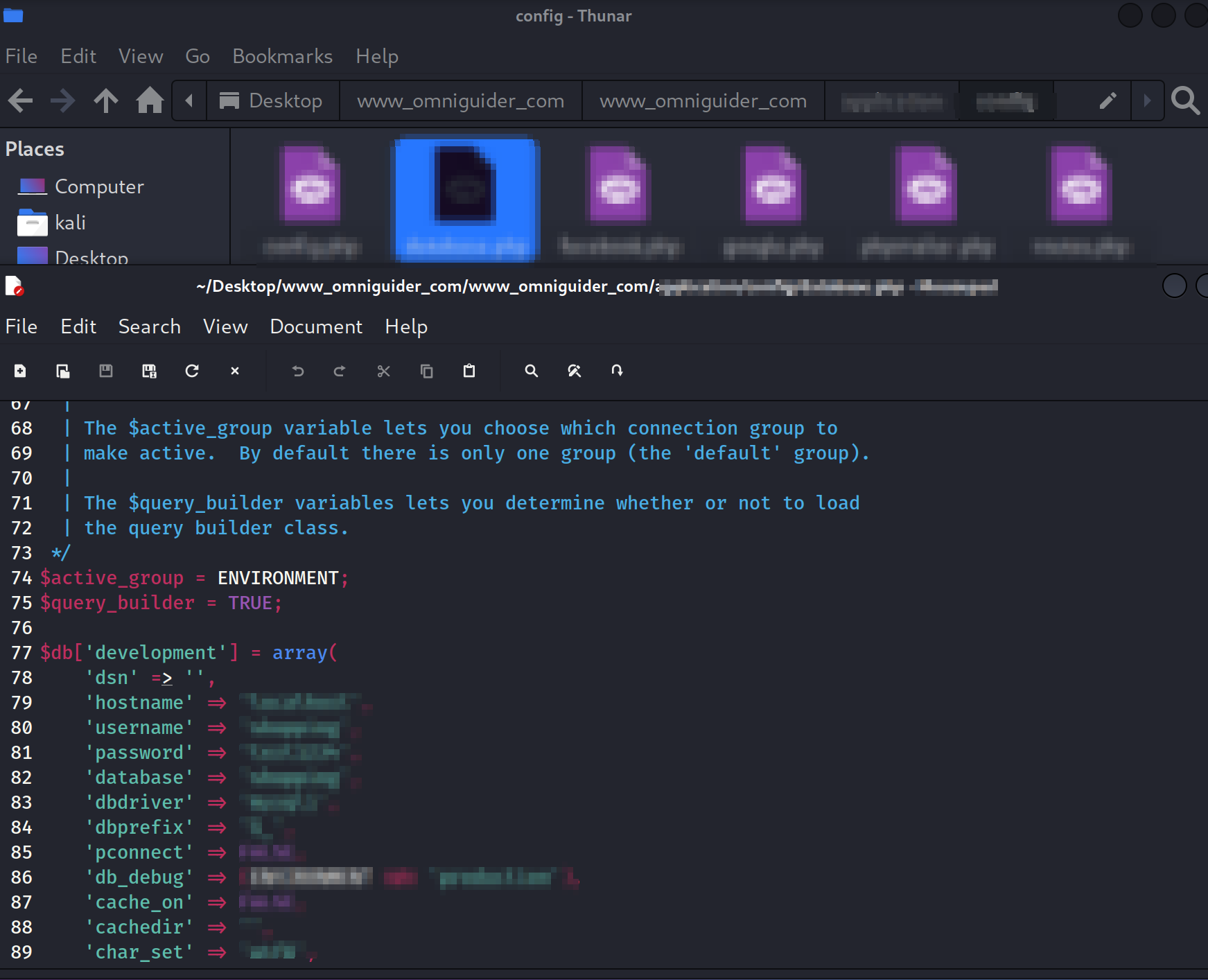1208x980 pixels.
Task: Find magnifier icon in editor toolbar
Action: tap(532, 371)
